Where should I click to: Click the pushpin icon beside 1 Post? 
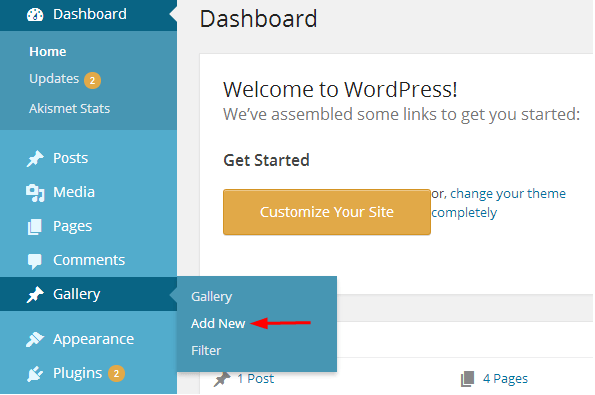(222, 379)
